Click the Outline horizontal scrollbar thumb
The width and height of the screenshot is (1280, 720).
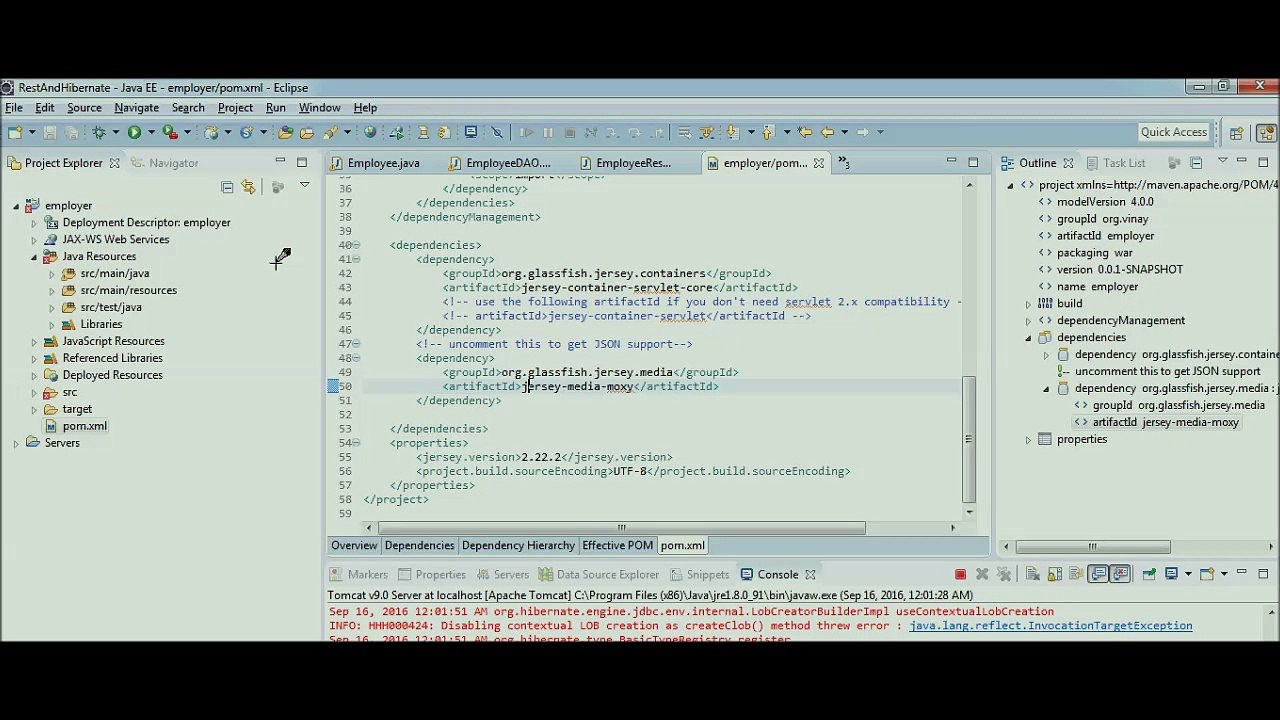(x=1093, y=547)
